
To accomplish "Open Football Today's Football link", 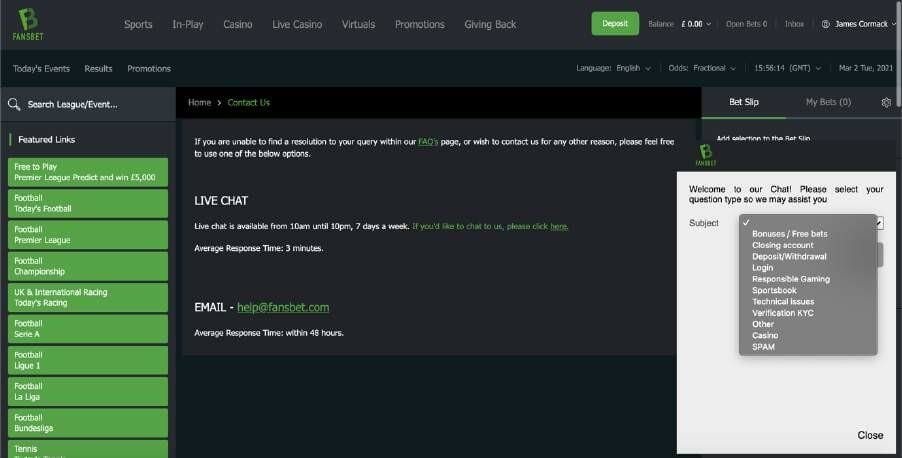I will pos(88,203).
